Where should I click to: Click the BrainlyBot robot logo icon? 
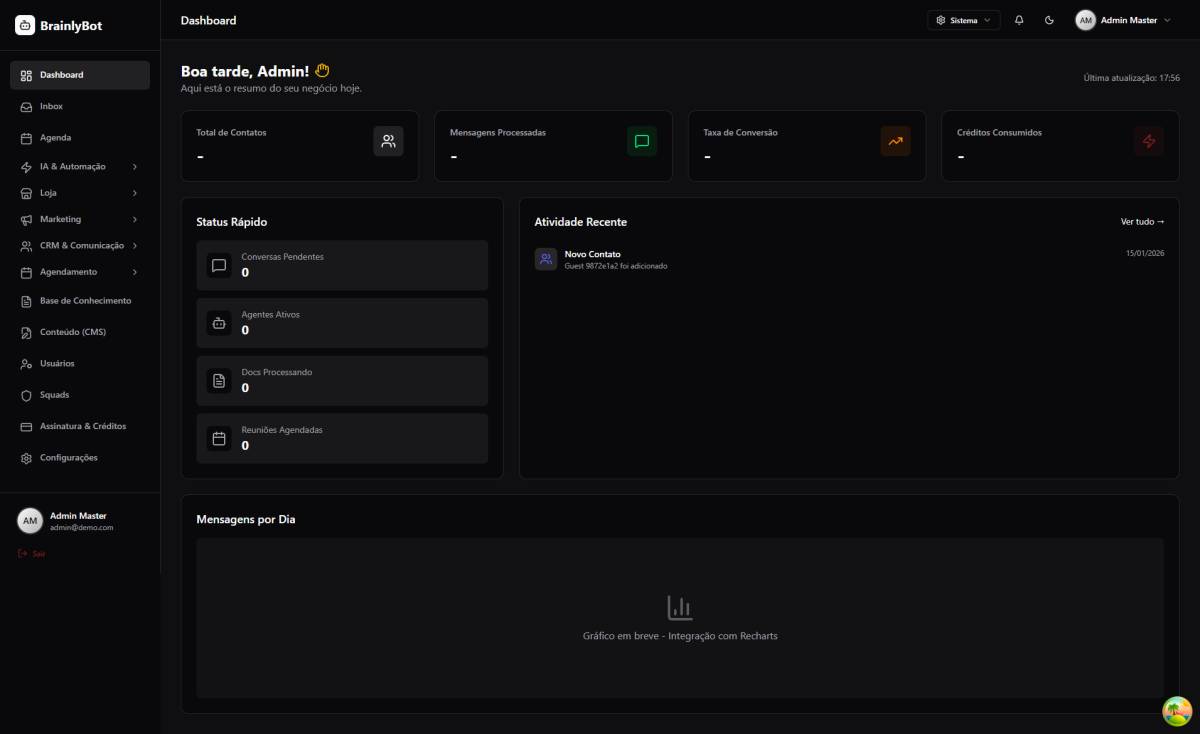(25, 25)
